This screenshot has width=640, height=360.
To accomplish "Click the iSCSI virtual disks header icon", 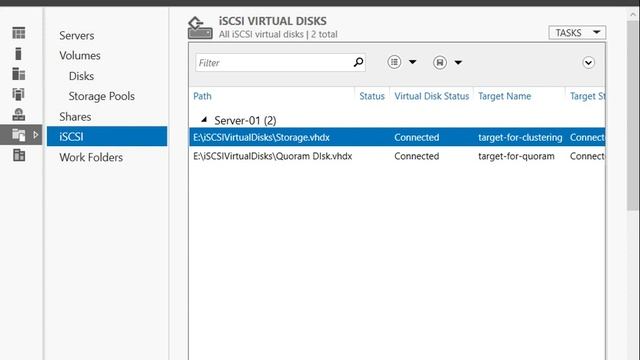I will [200, 28].
